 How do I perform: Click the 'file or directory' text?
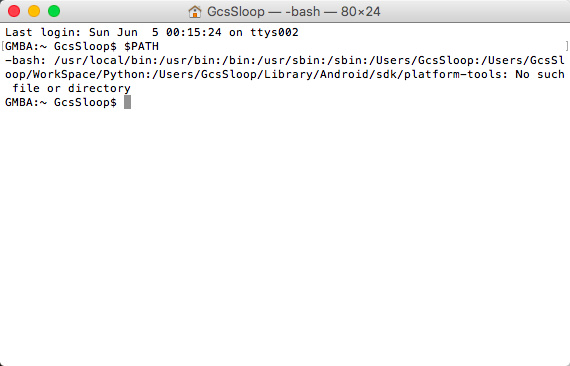pyautogui.click(x=71, y=88)
